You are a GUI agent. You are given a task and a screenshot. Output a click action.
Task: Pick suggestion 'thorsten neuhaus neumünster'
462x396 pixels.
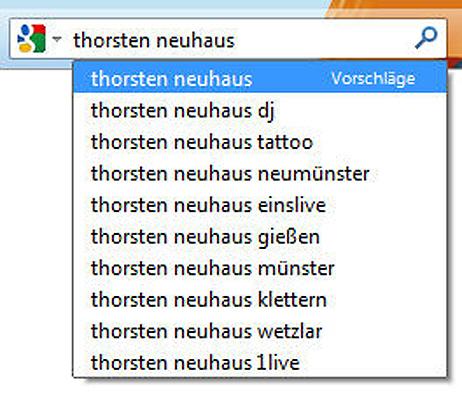click(x=260, y=173)
